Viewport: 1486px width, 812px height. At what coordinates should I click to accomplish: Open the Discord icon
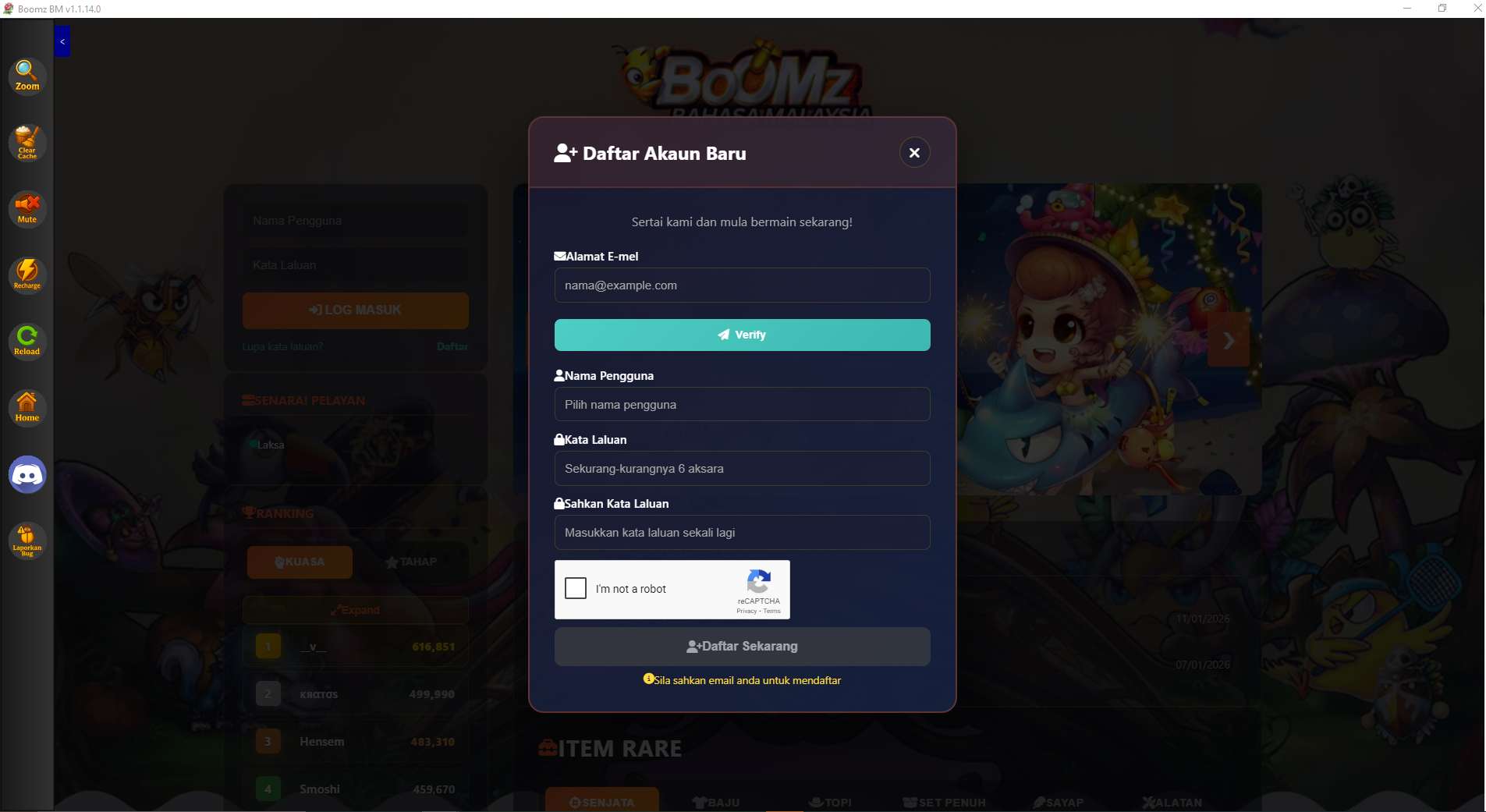coord(27,474)
